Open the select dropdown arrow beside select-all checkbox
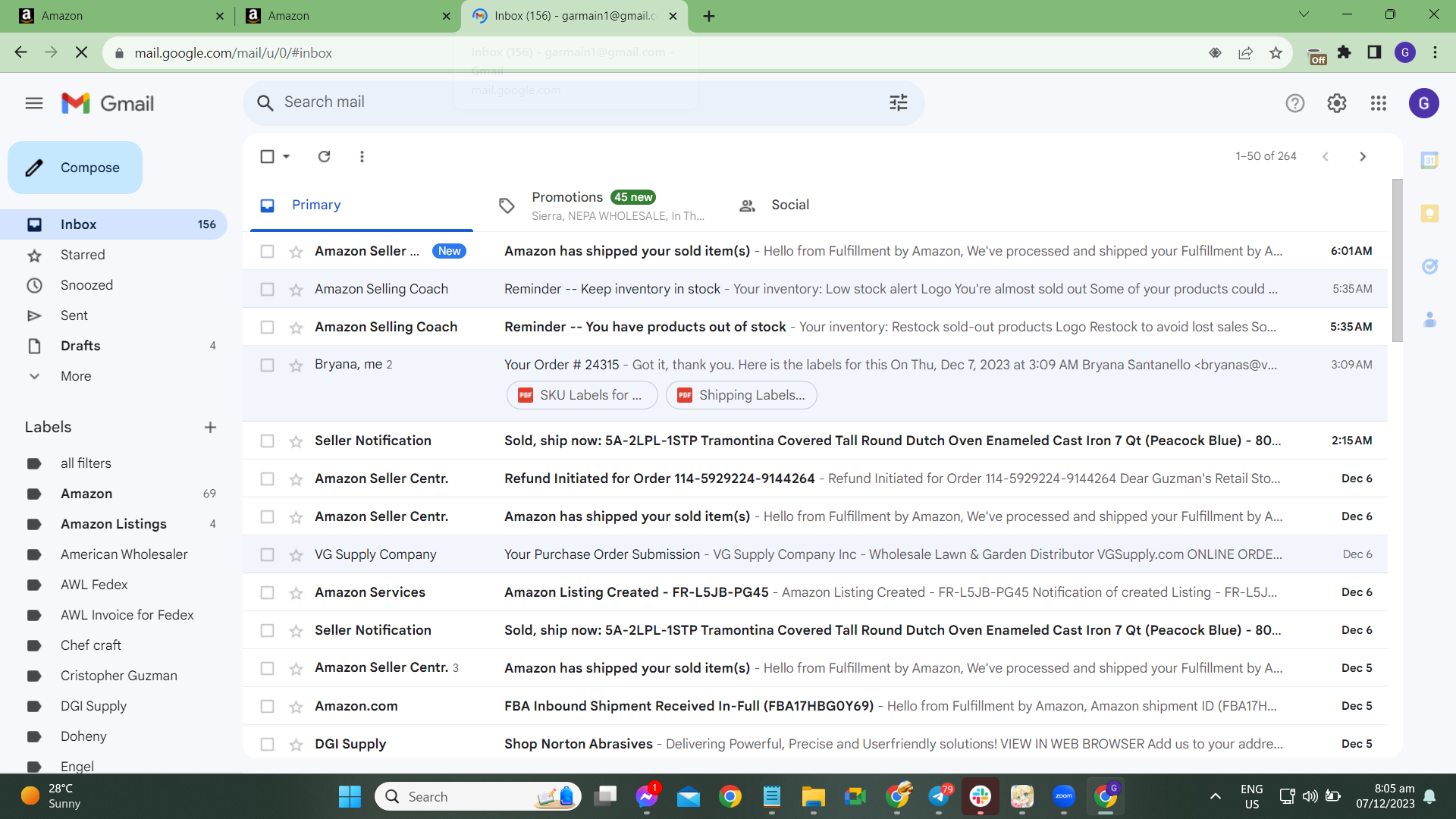The width and height of the screenshot is (1456, 819). (x=286, y=156)
